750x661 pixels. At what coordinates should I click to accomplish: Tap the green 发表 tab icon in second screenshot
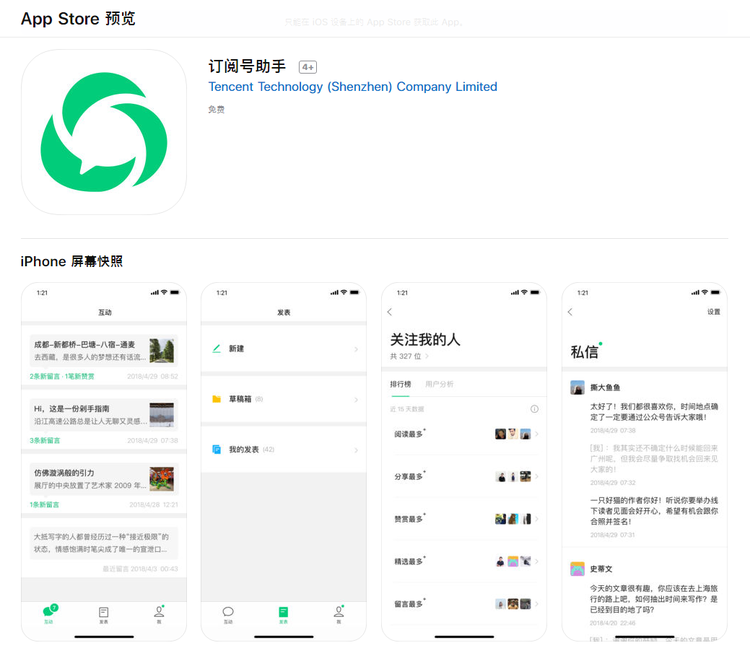click(x=283, y=611)
